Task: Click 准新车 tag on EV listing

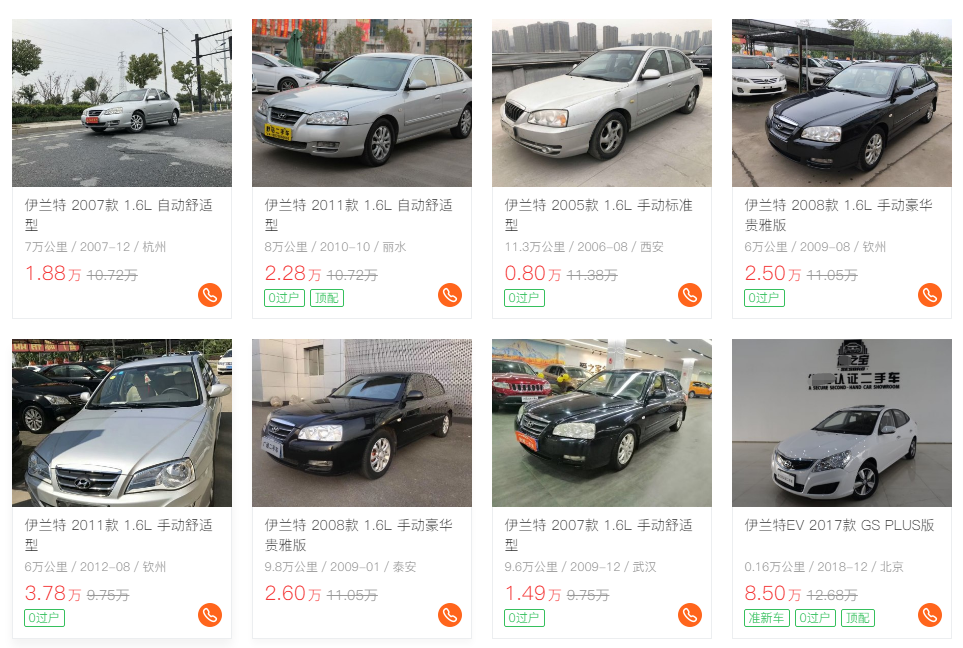Action: (767, 618)
